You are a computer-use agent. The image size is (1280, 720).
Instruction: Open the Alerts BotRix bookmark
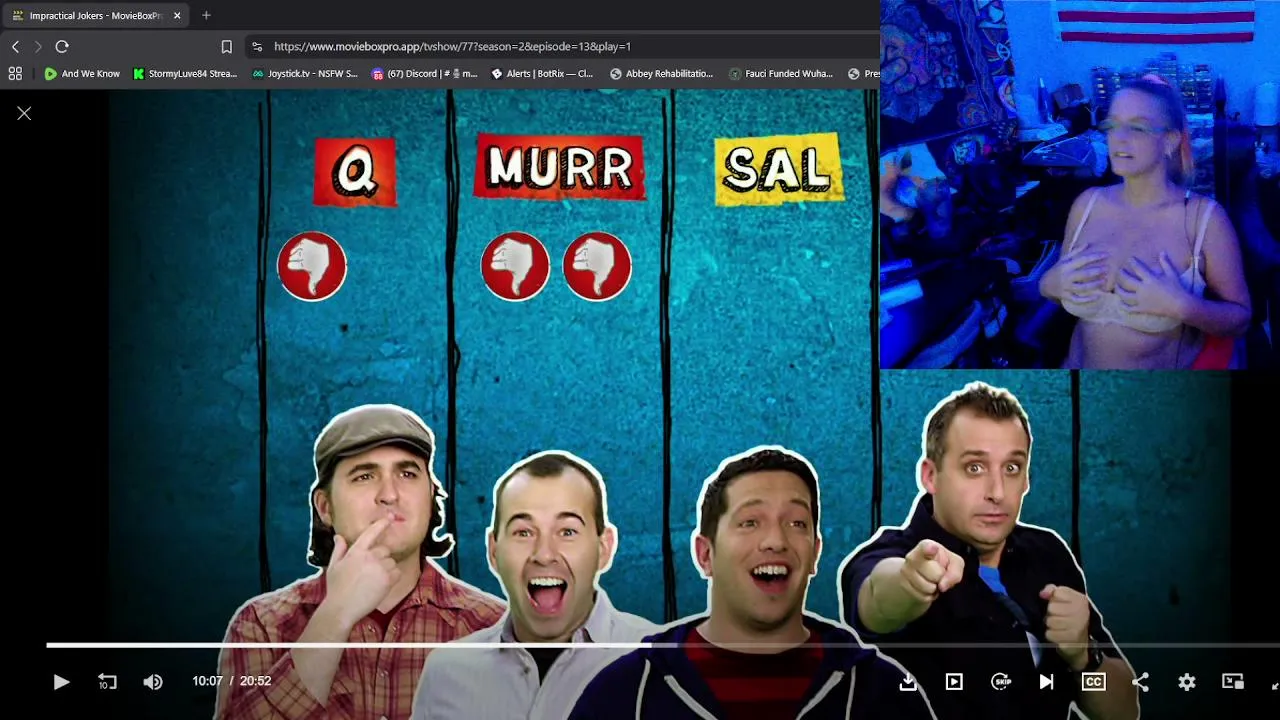click(x=541, y=73)
